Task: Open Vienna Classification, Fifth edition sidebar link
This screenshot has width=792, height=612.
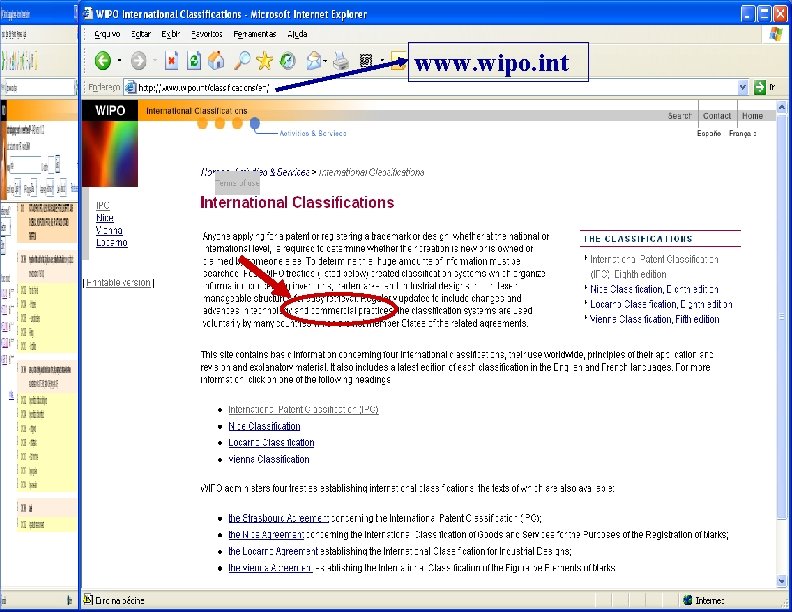Action: pos(655,319)
